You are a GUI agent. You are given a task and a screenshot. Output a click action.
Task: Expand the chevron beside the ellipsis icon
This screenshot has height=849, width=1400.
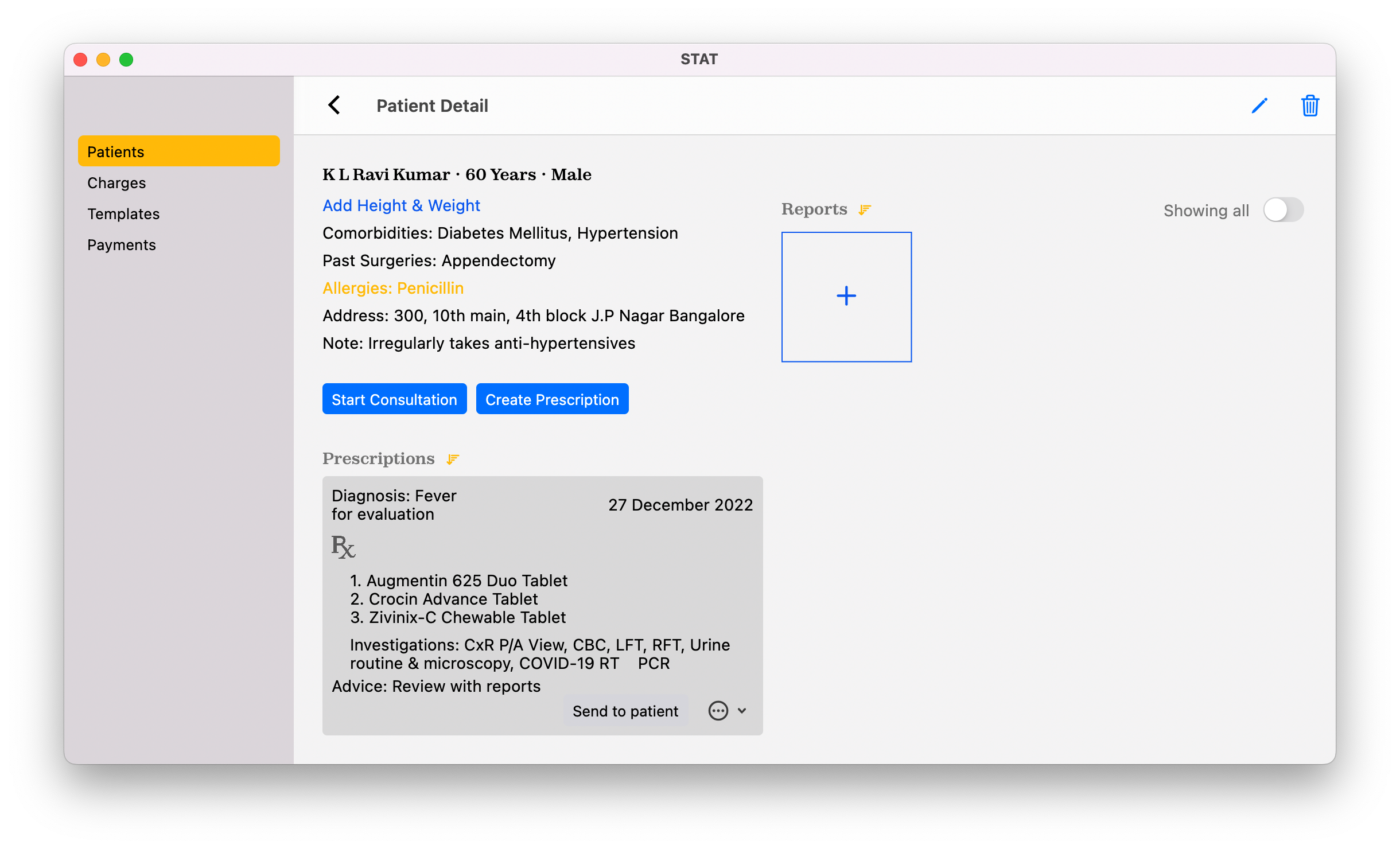[742, 711]
